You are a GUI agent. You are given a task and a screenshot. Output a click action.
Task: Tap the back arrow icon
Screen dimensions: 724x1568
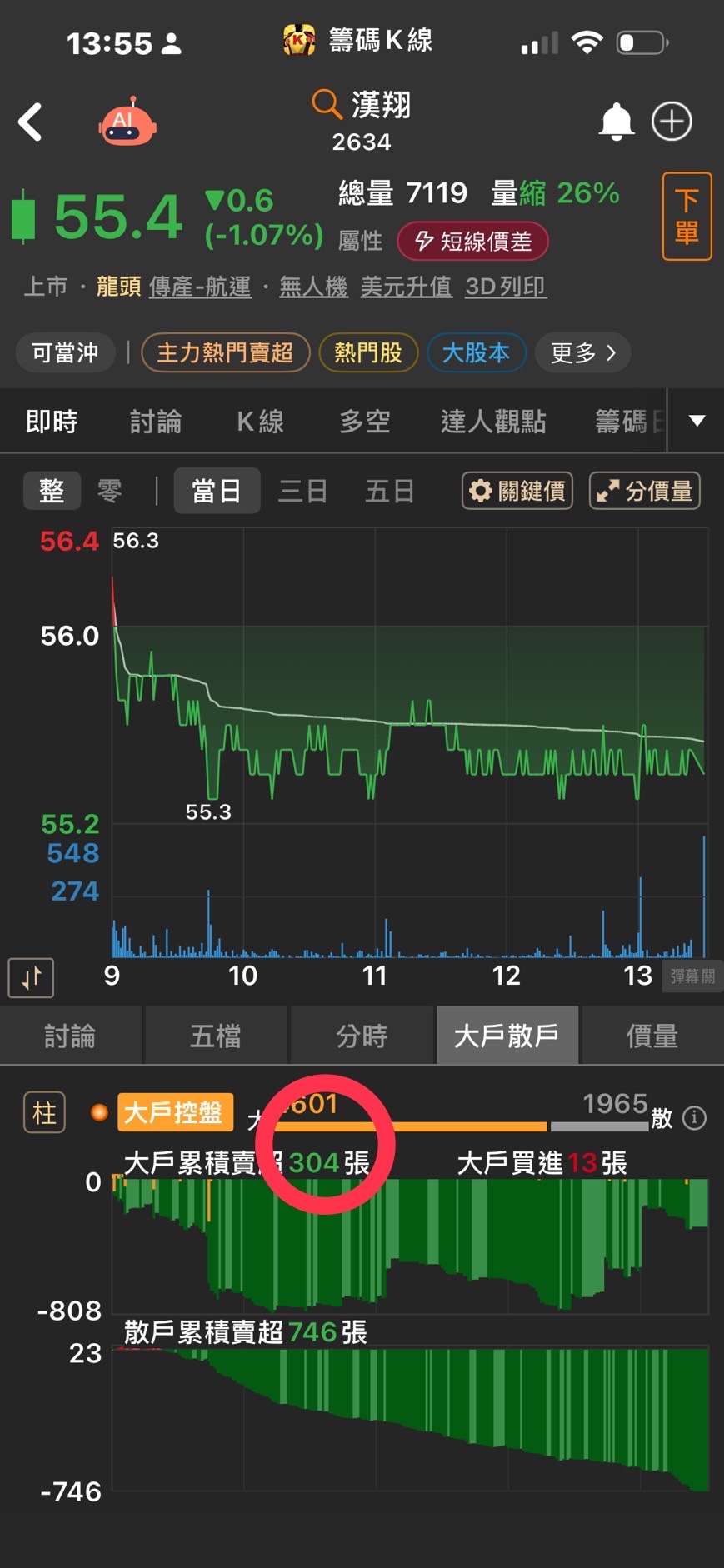click(31, 122)
